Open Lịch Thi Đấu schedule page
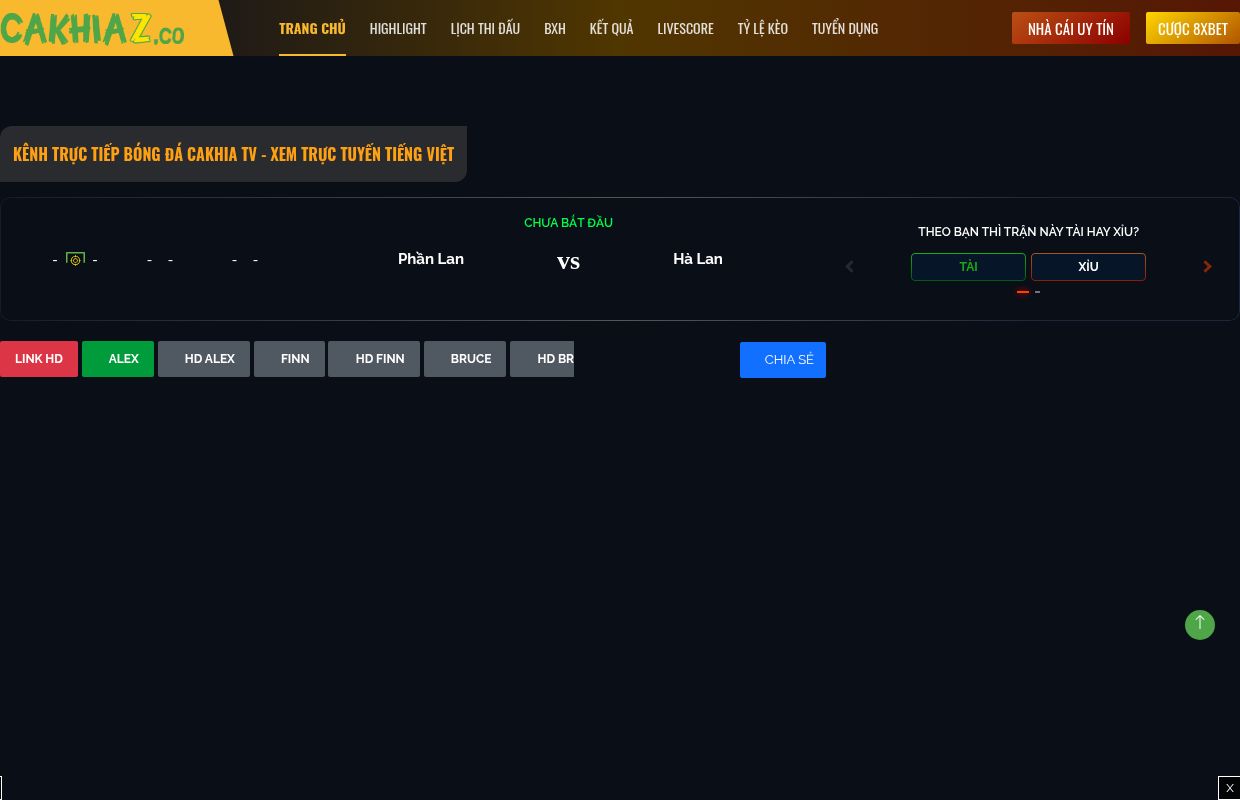Screen dimensions: 1240x800 coord(485,28)
